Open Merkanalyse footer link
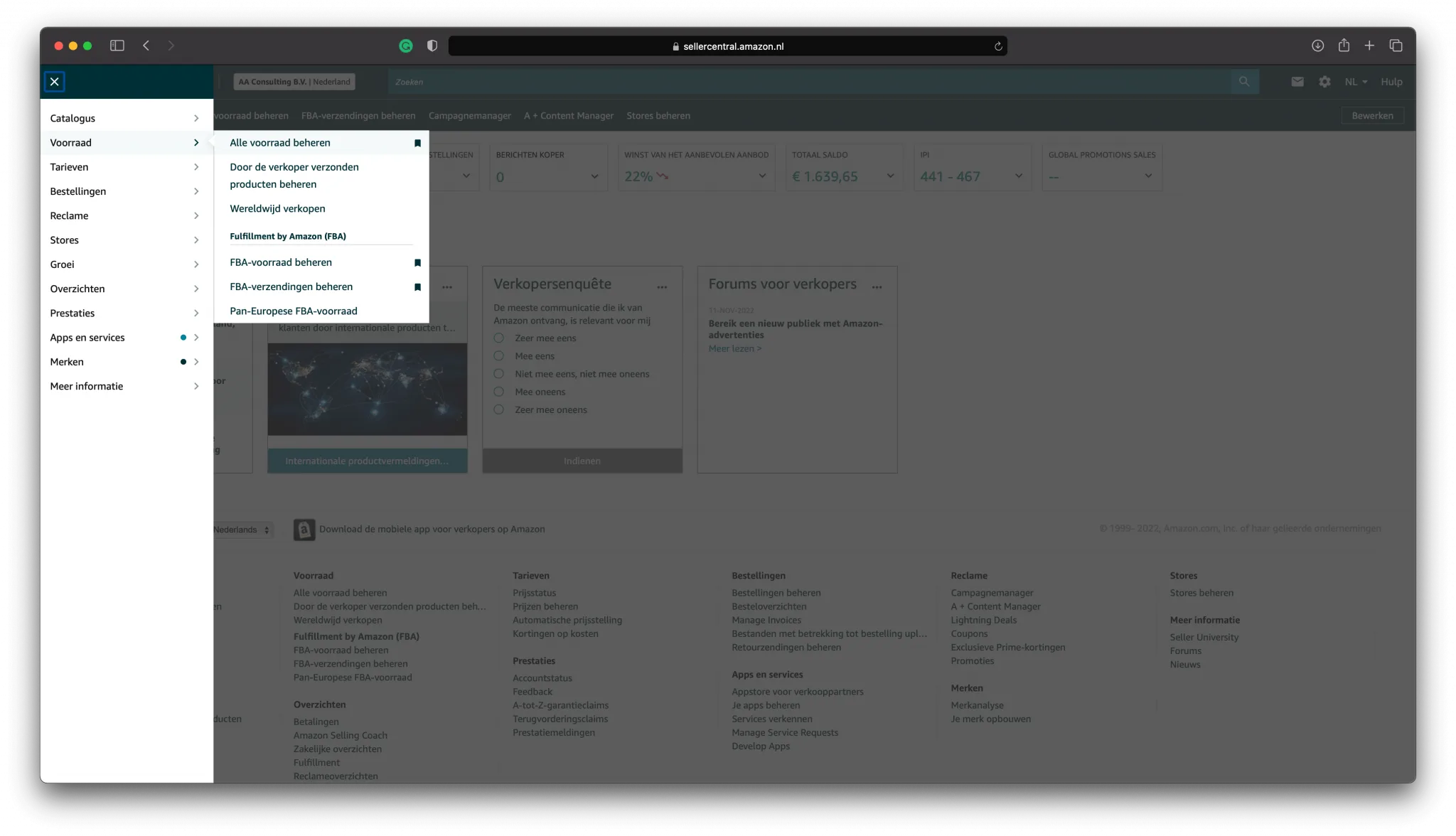Image resolution: width=1456 pixels, height=836 pixels. coord(978,706)
